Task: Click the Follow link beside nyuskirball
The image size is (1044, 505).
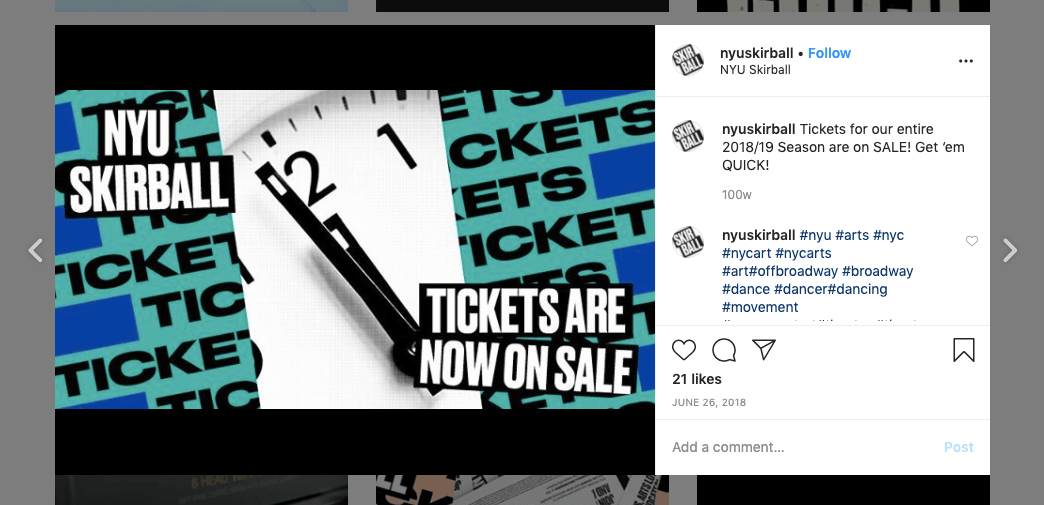Action: coord(829,53)
